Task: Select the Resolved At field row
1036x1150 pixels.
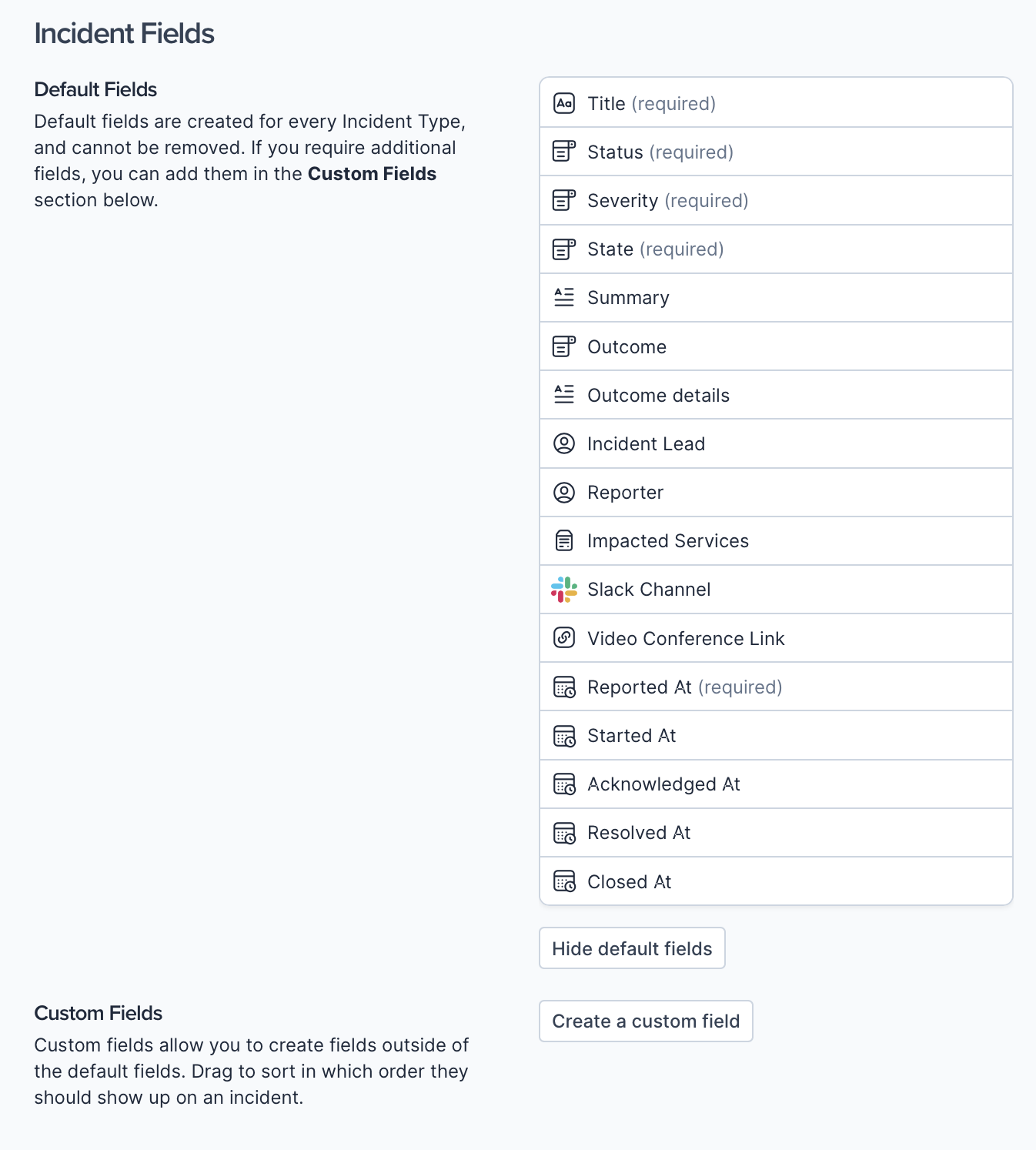Action: (776, 833)
